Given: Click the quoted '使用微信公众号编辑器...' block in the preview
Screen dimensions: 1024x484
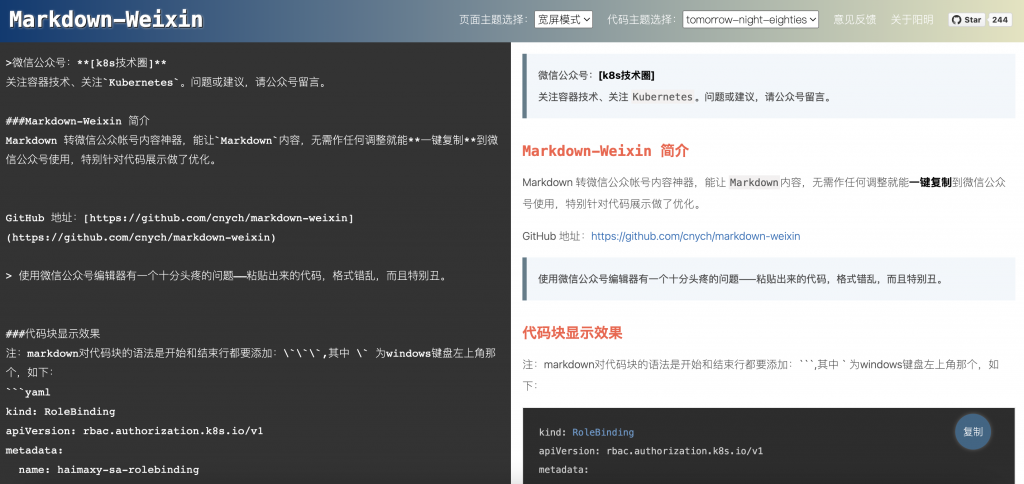Looking at the screenshot, I should [x=769, y=279].
